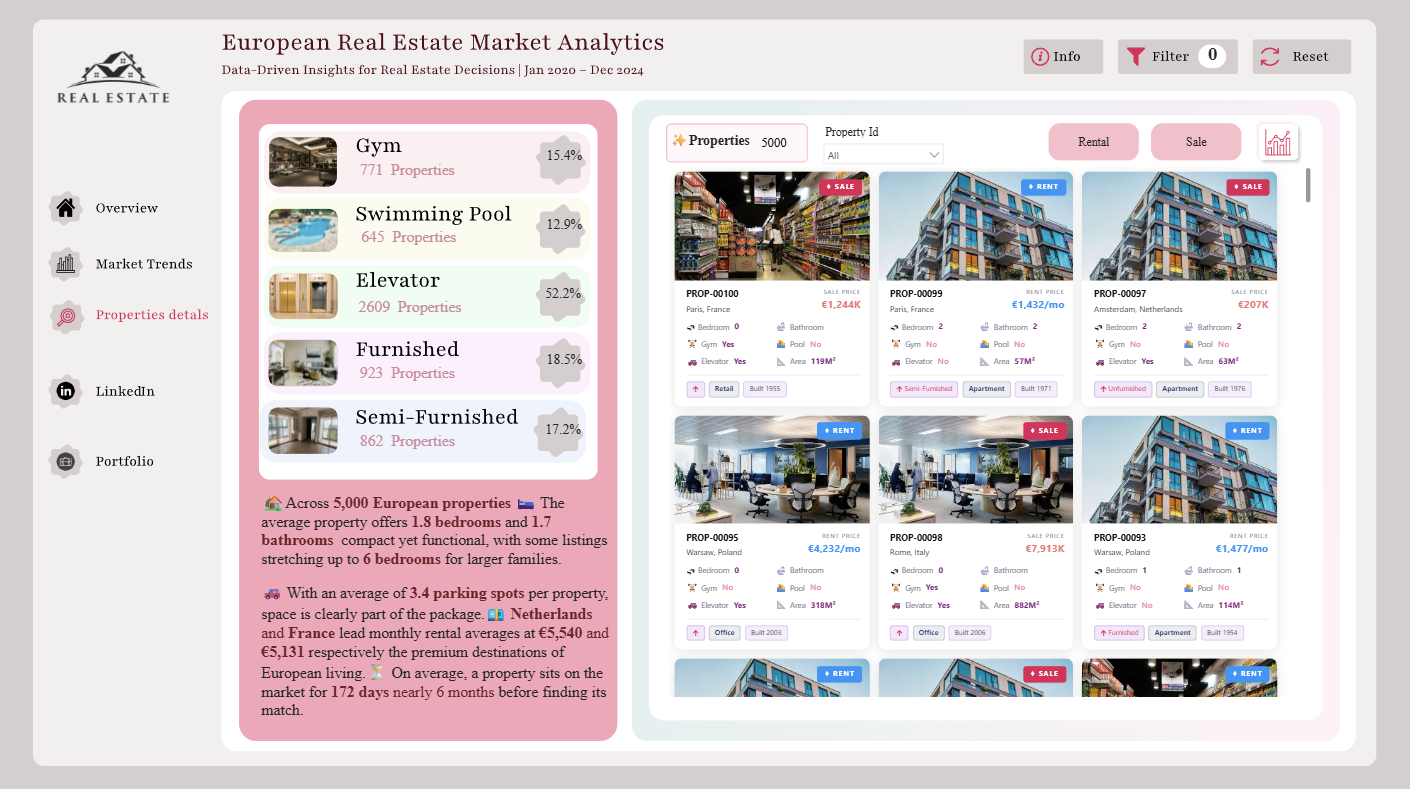This screenshot has width=1410, height=789.
Task: Select the Gym amenity card
Action: [427, 161]
